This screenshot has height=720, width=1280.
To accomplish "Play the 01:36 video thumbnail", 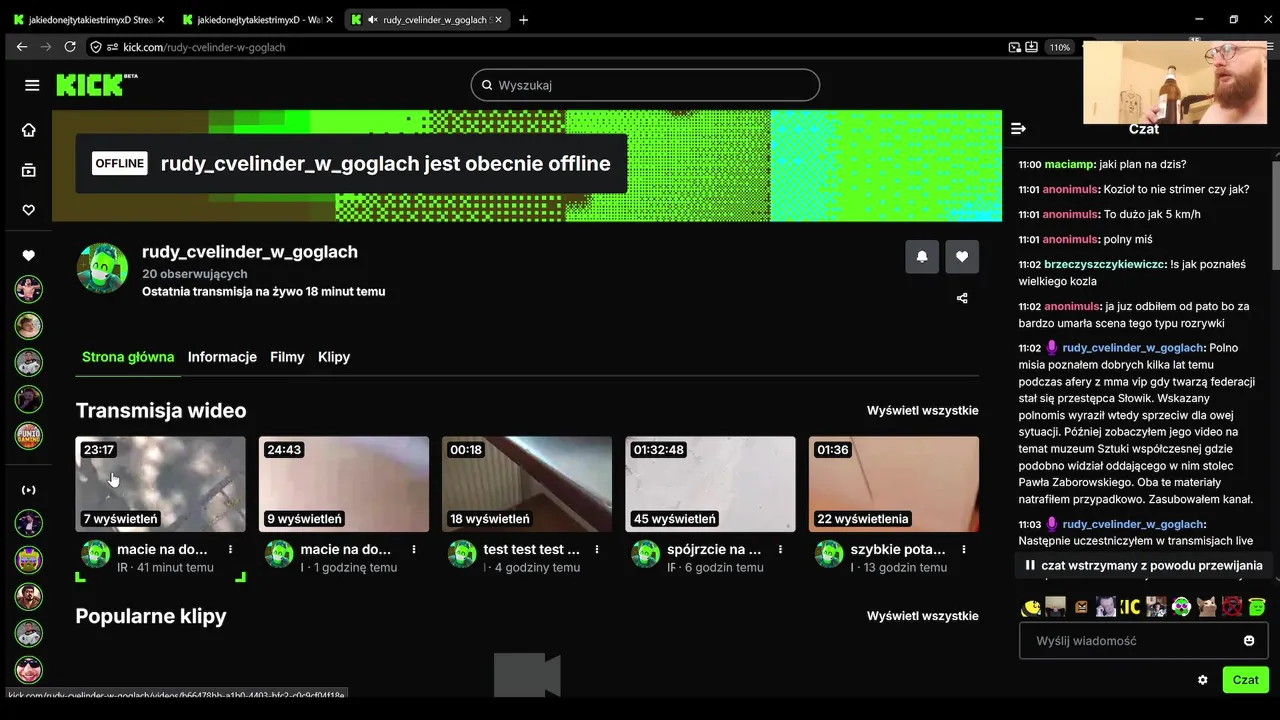I will [894, 484].
